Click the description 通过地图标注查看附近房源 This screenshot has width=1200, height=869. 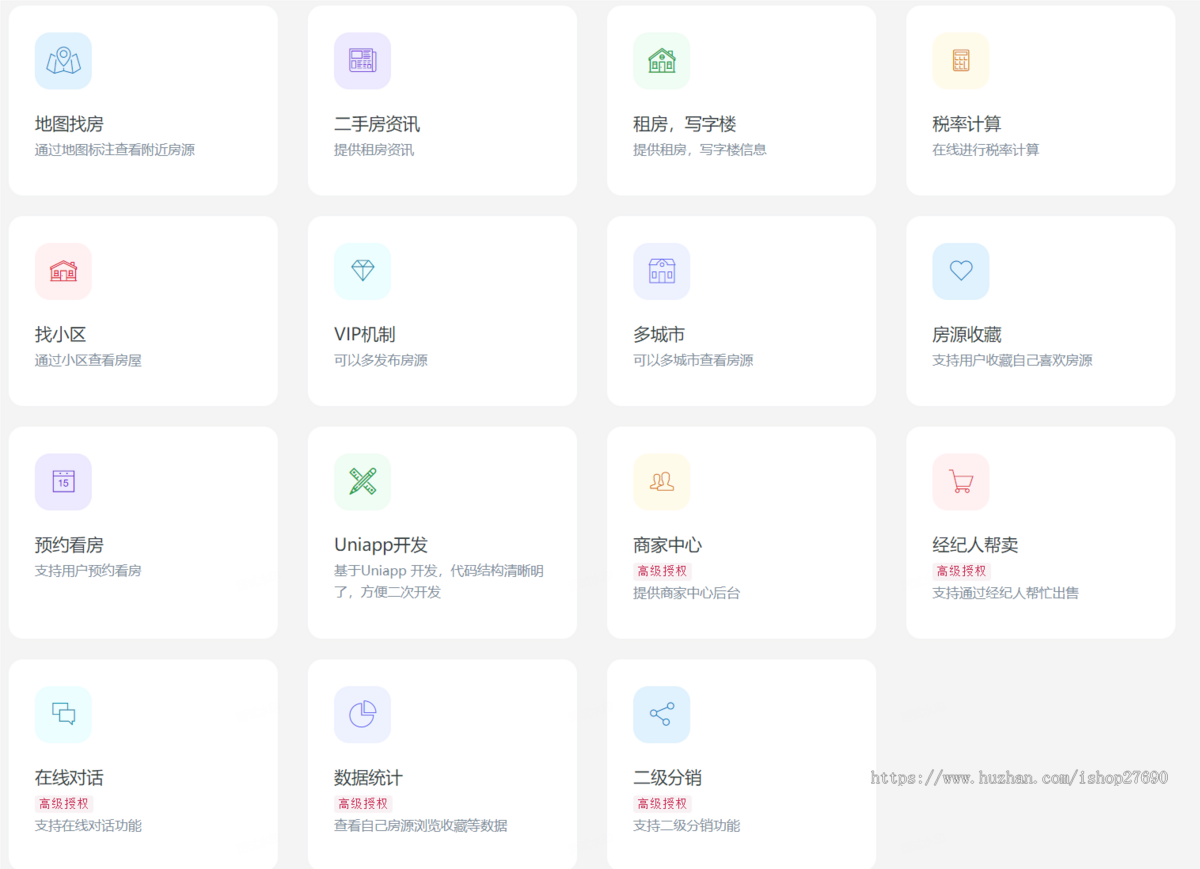[115, 150]
